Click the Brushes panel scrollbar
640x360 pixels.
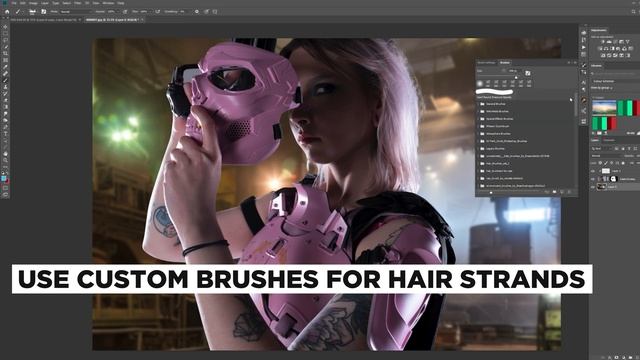click(x=575, y=105)
